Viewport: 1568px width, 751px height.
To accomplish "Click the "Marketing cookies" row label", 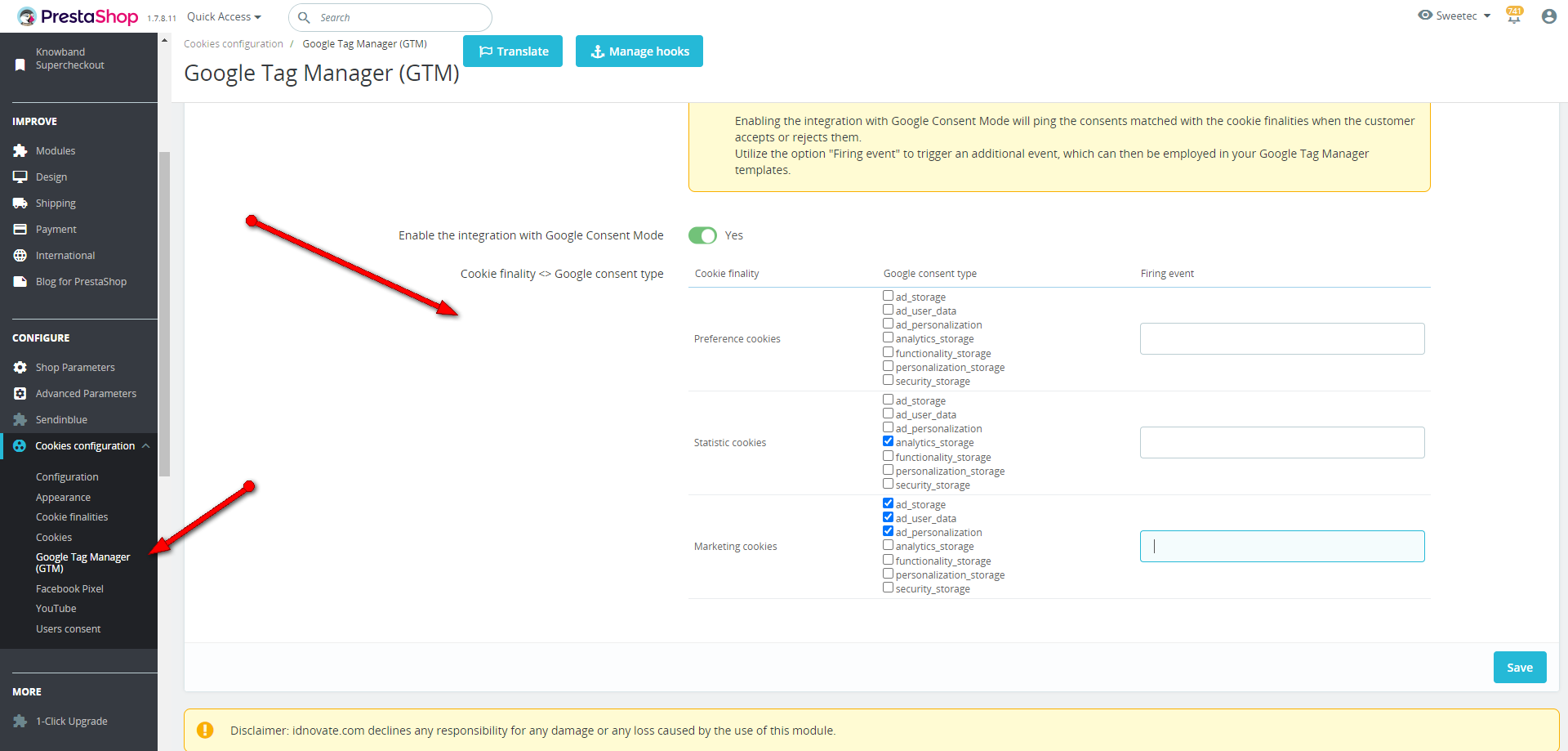I will click(736, 546).
